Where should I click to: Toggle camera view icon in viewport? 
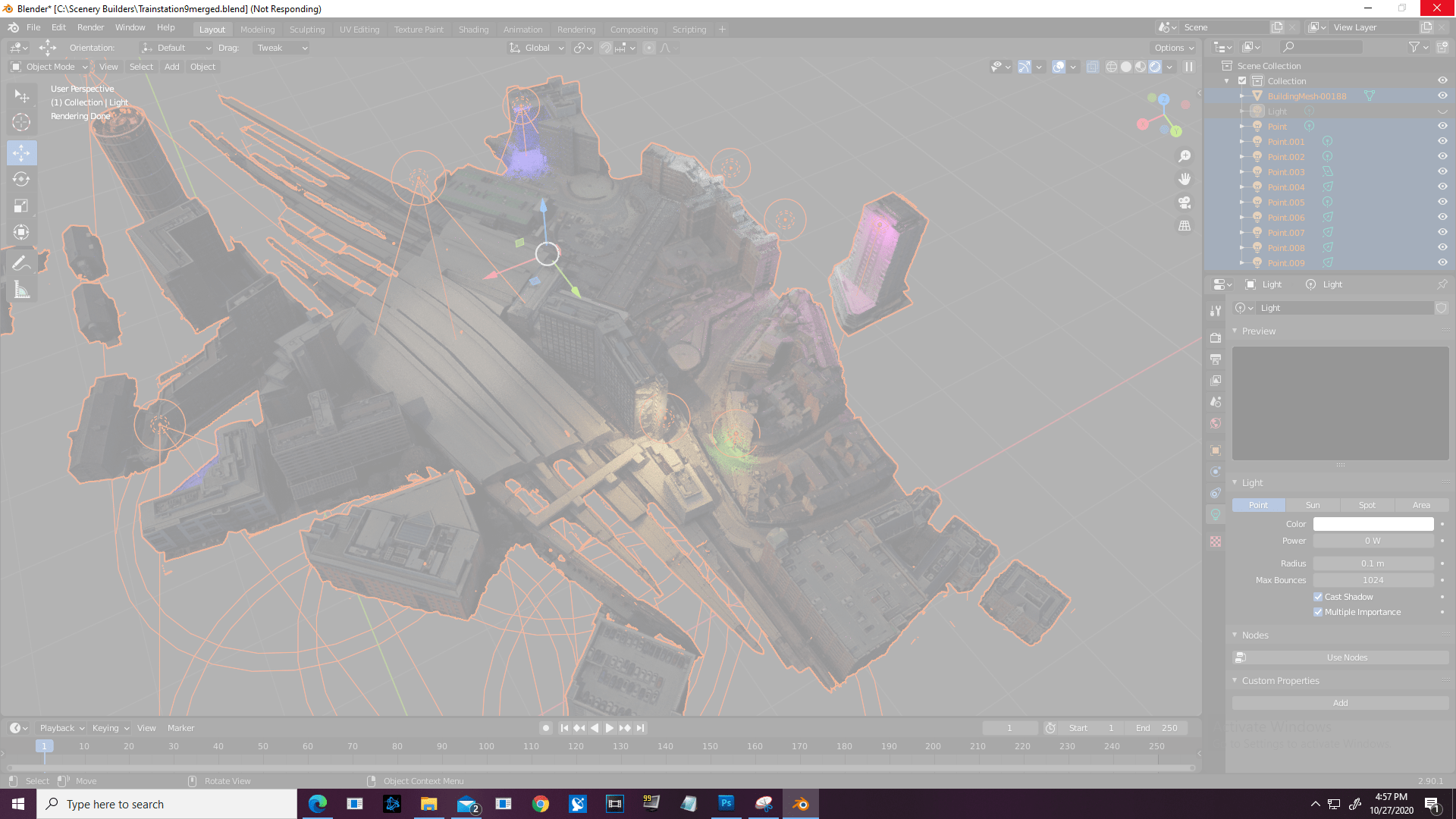1185,202
